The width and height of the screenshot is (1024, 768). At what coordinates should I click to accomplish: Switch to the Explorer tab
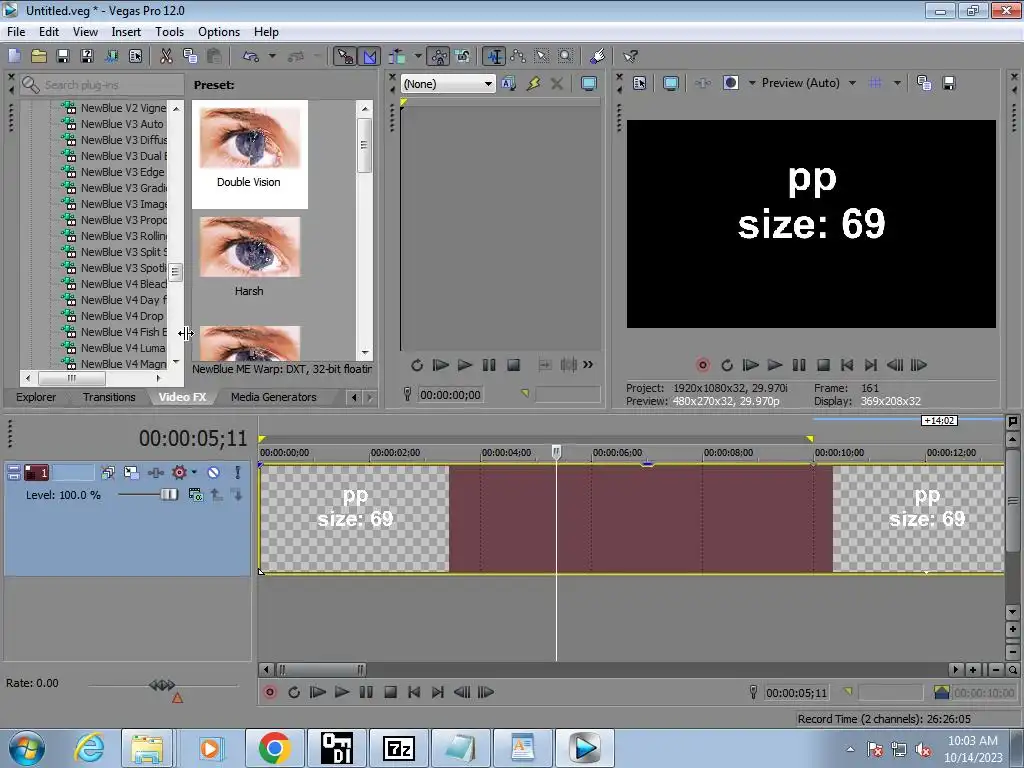pos(36,397)
